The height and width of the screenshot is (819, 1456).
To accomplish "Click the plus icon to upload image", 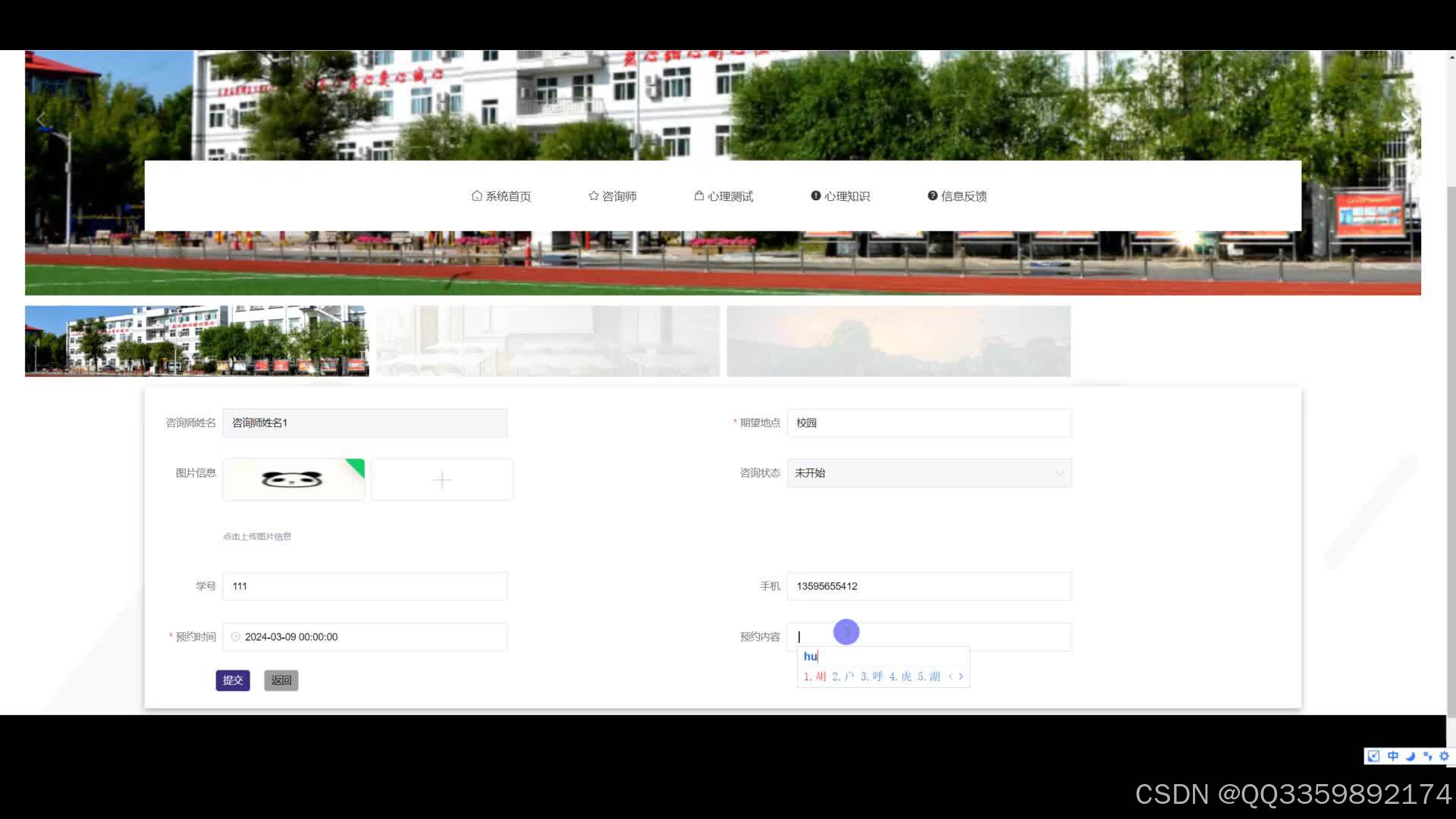I will 442,479.
